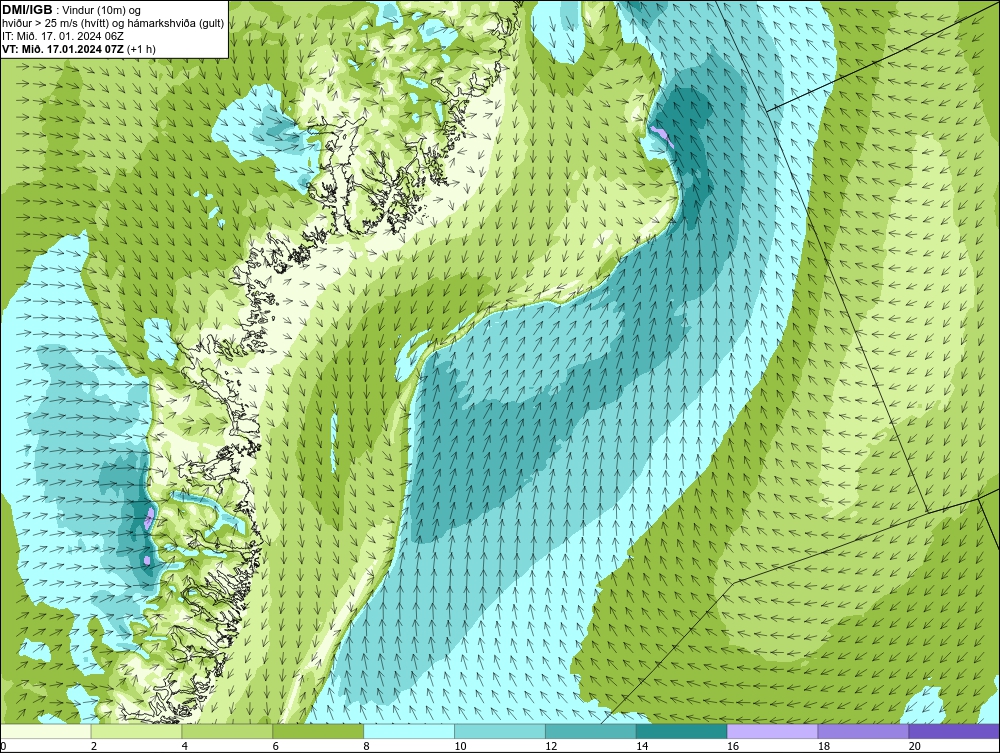Click legend label '14'

642,746
